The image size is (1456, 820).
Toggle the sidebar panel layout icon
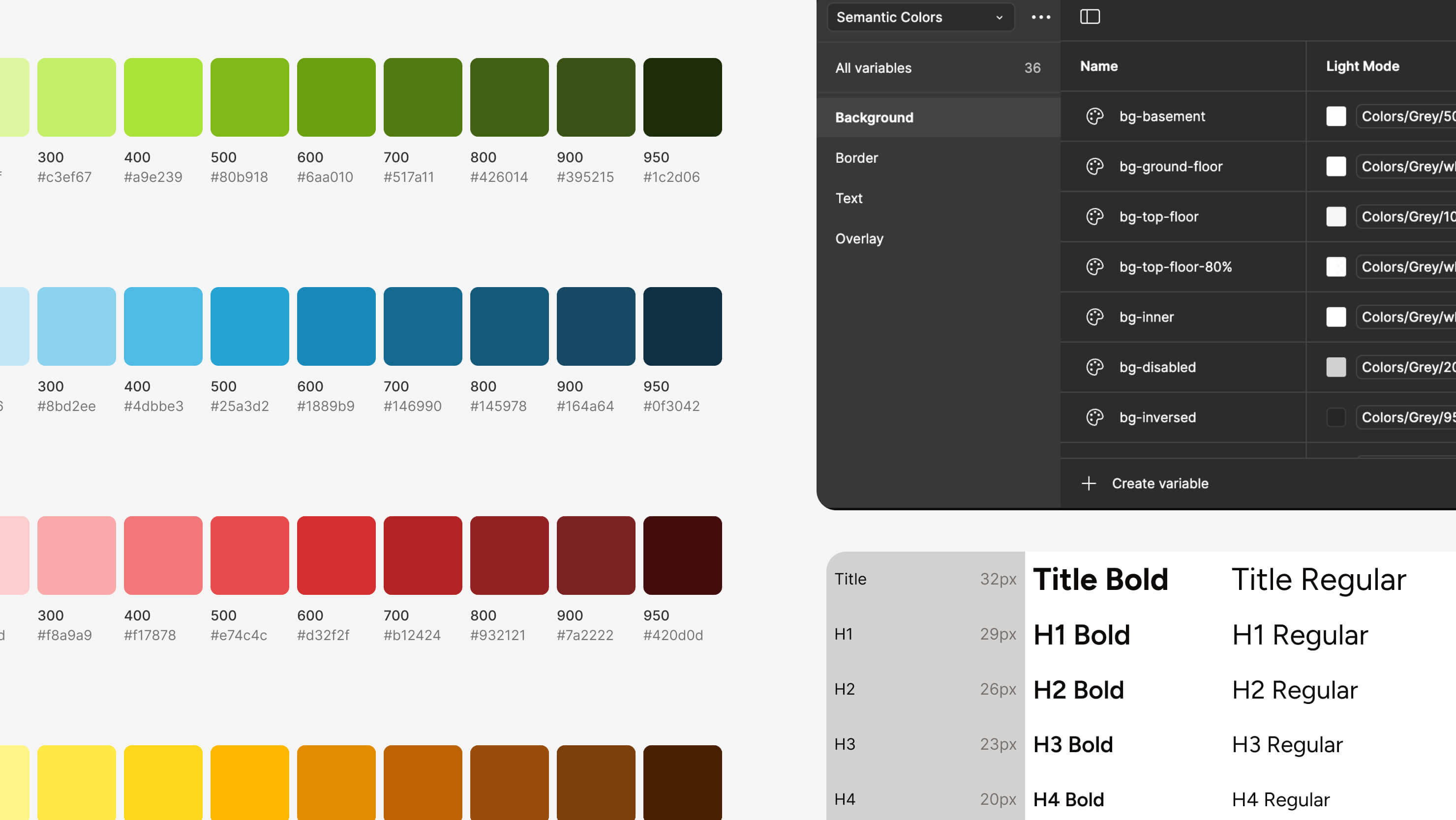(1091, 17)
